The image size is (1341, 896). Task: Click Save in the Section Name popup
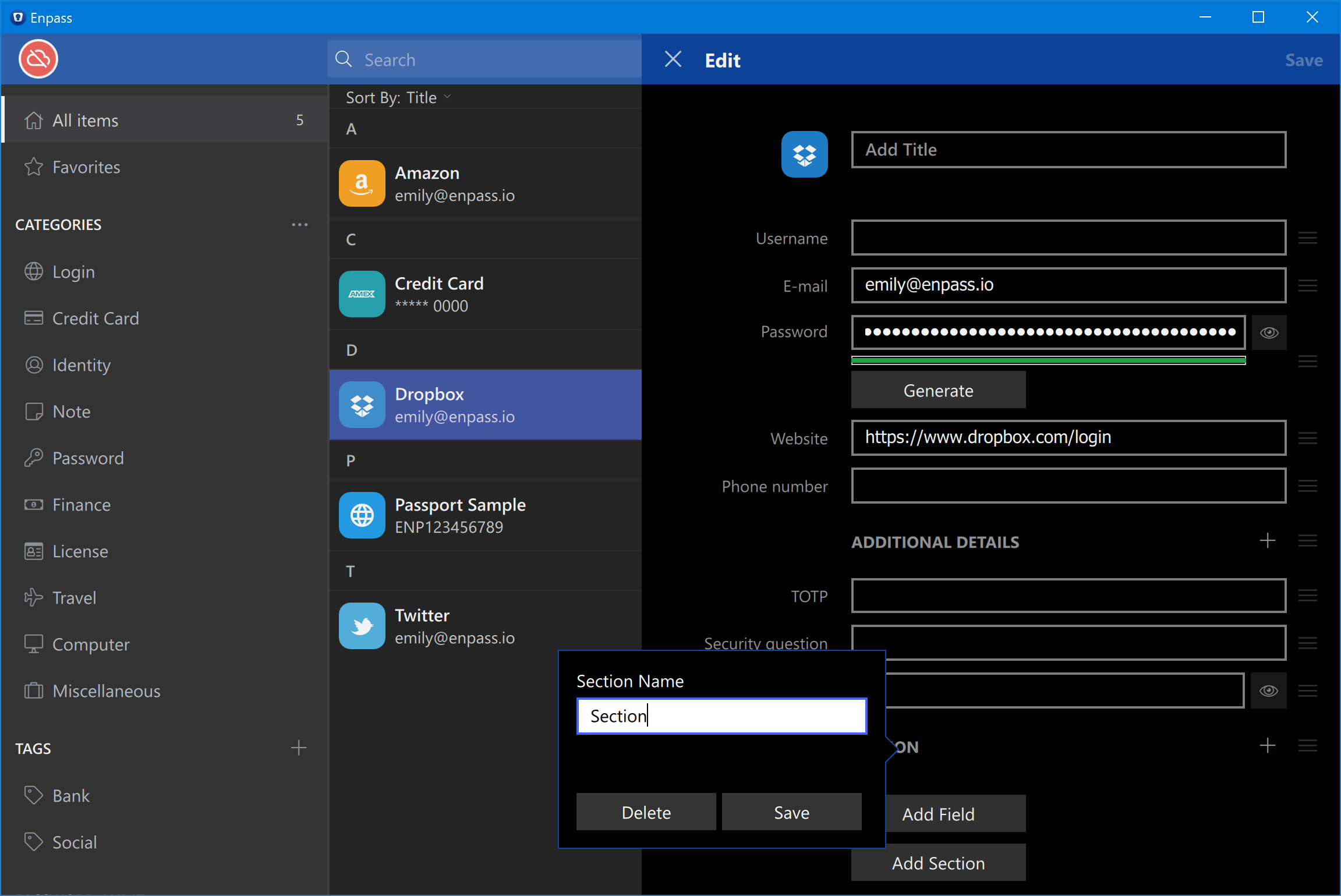[x=791, y=812]
